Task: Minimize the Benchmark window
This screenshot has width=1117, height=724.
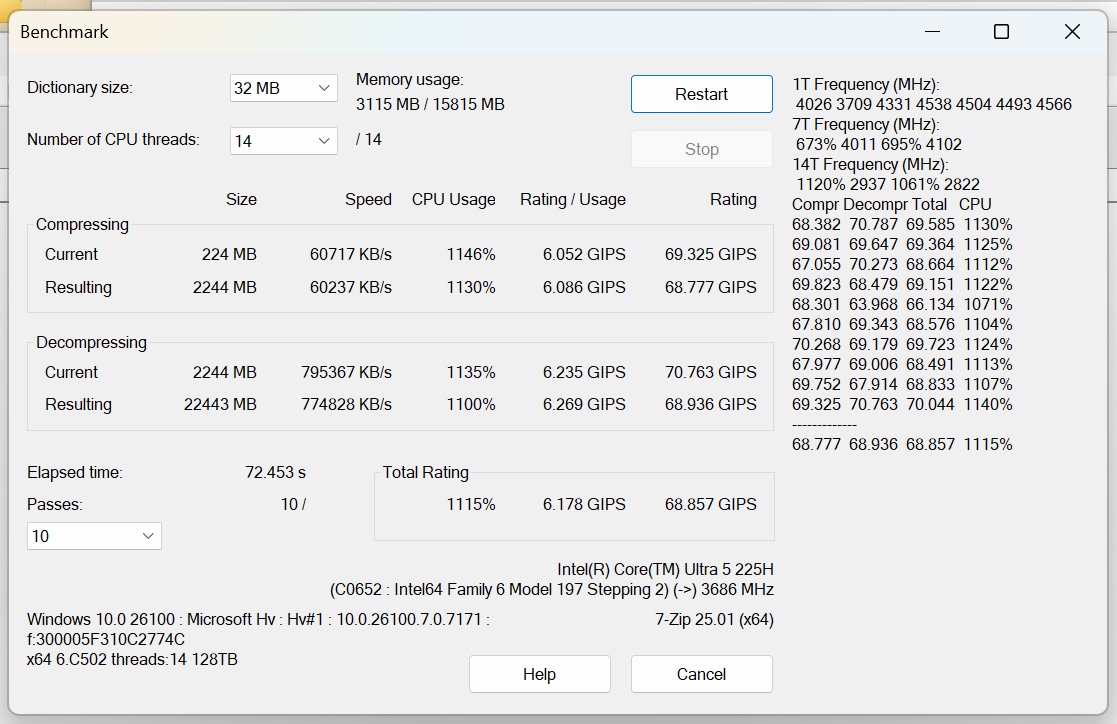Action: [932, 32]
